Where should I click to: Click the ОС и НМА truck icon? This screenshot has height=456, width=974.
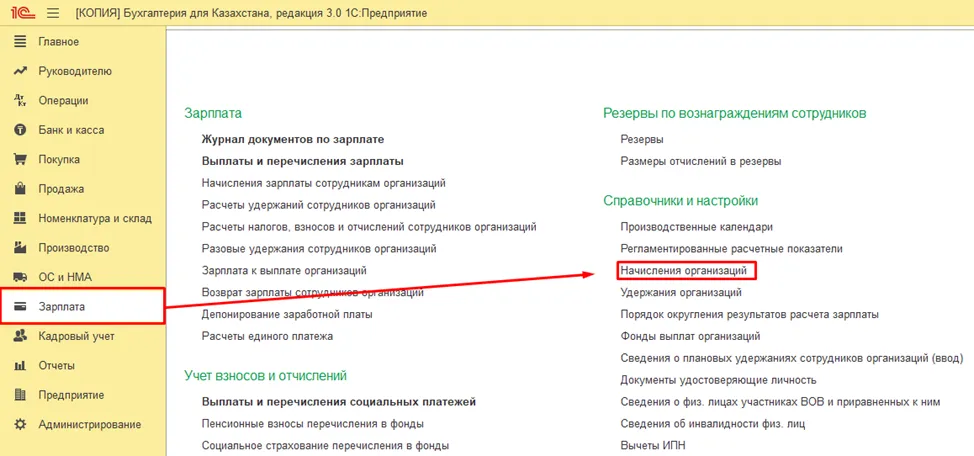[x=20, y=277]
